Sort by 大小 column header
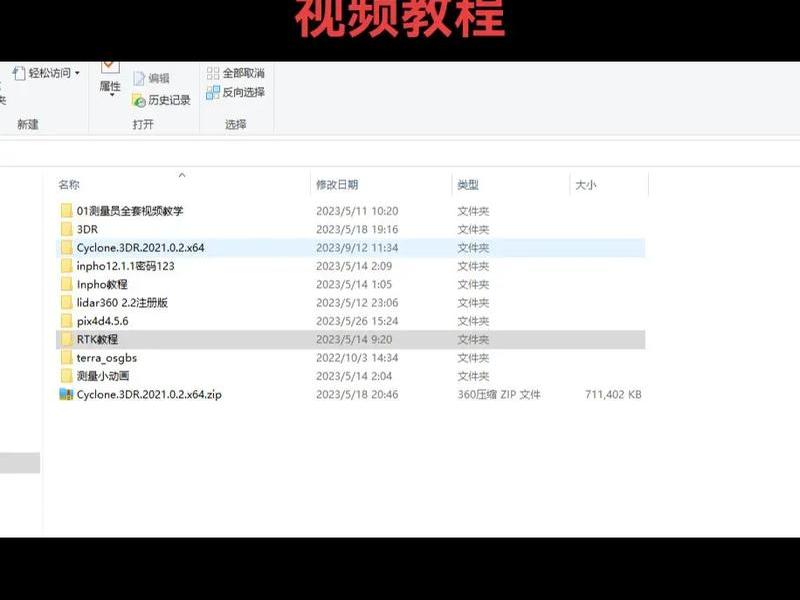Viewport: 800px width, 600px height. point(586,185)
